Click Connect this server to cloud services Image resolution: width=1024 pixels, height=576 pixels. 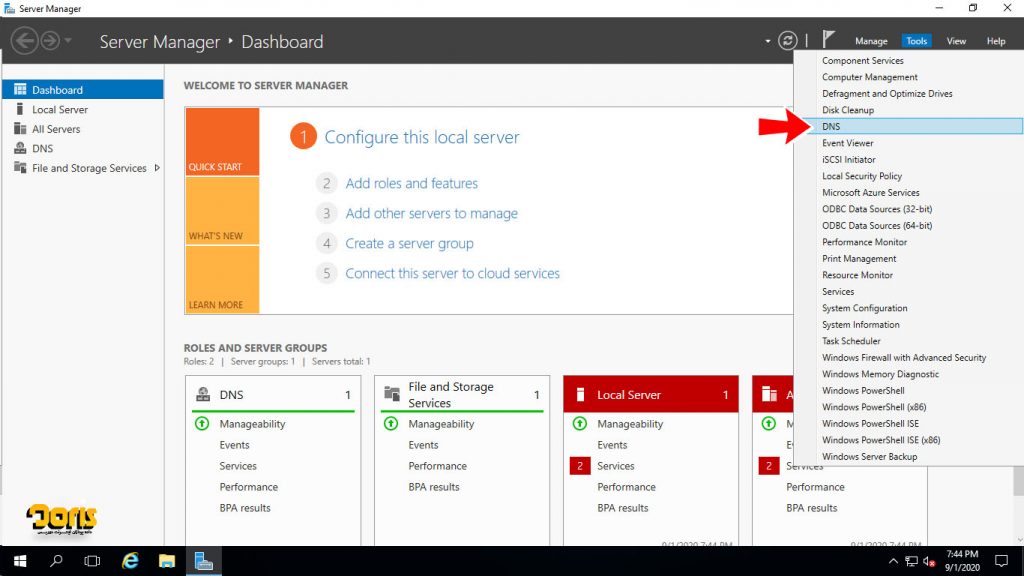(x=453, y=274)
